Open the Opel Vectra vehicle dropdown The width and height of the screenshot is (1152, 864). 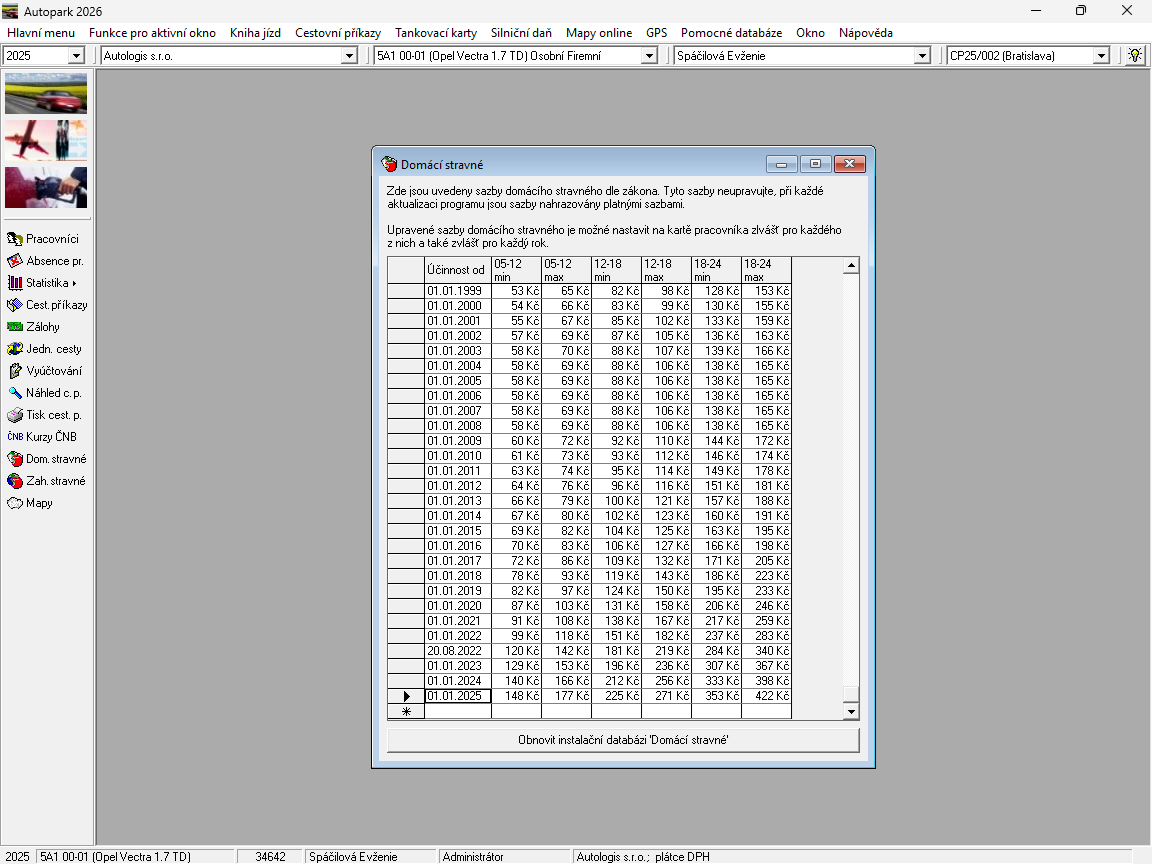tap(648, 56)
